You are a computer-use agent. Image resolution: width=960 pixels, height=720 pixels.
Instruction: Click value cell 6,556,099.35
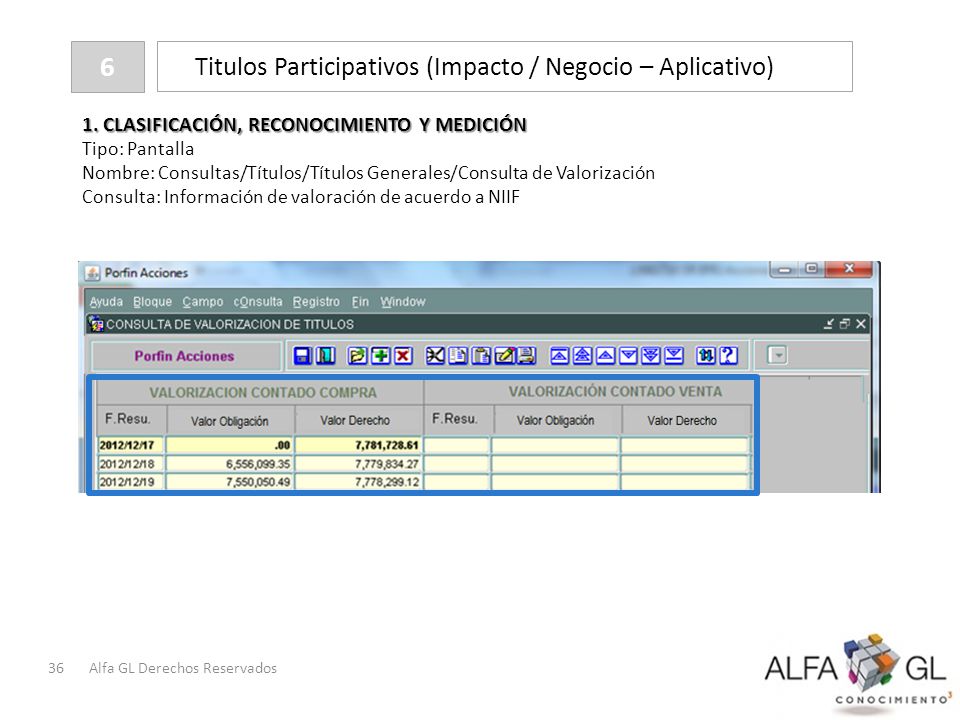pos(230,464)
